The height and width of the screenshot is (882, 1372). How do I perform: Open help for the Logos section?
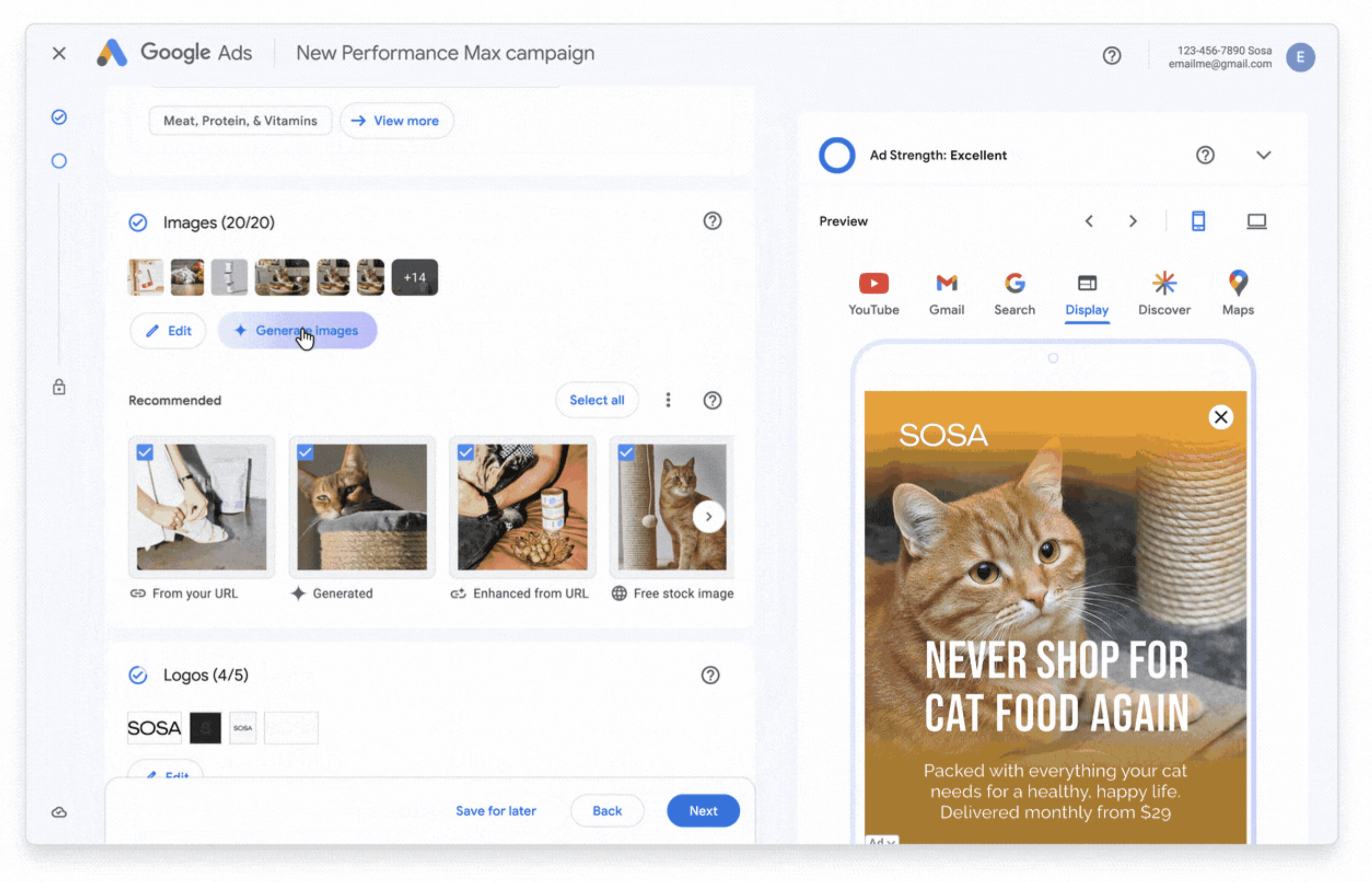pyautogui.click(x=710, y=675)
